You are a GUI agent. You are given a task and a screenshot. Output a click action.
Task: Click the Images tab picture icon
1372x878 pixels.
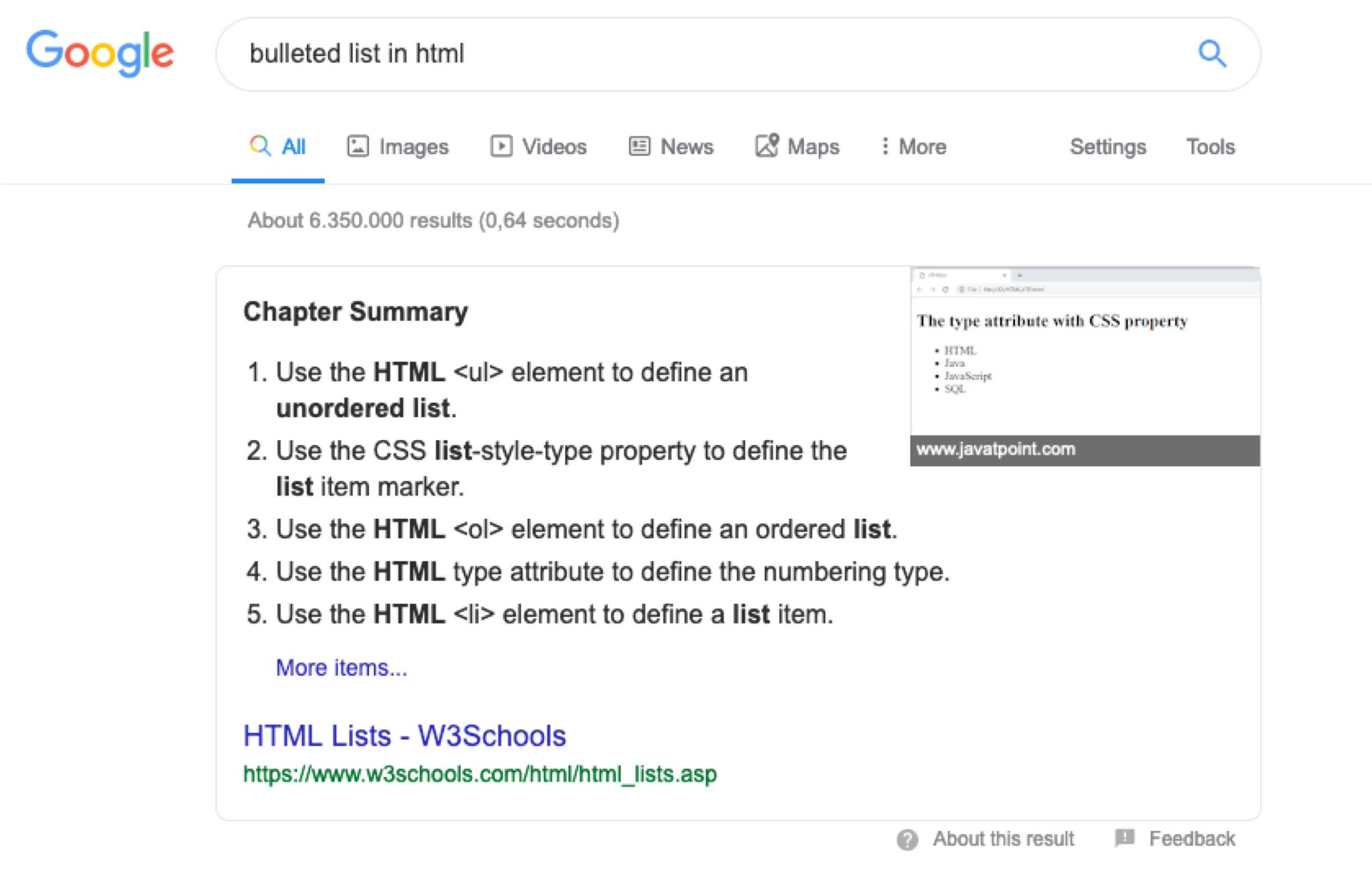click(x=358, y=146)
